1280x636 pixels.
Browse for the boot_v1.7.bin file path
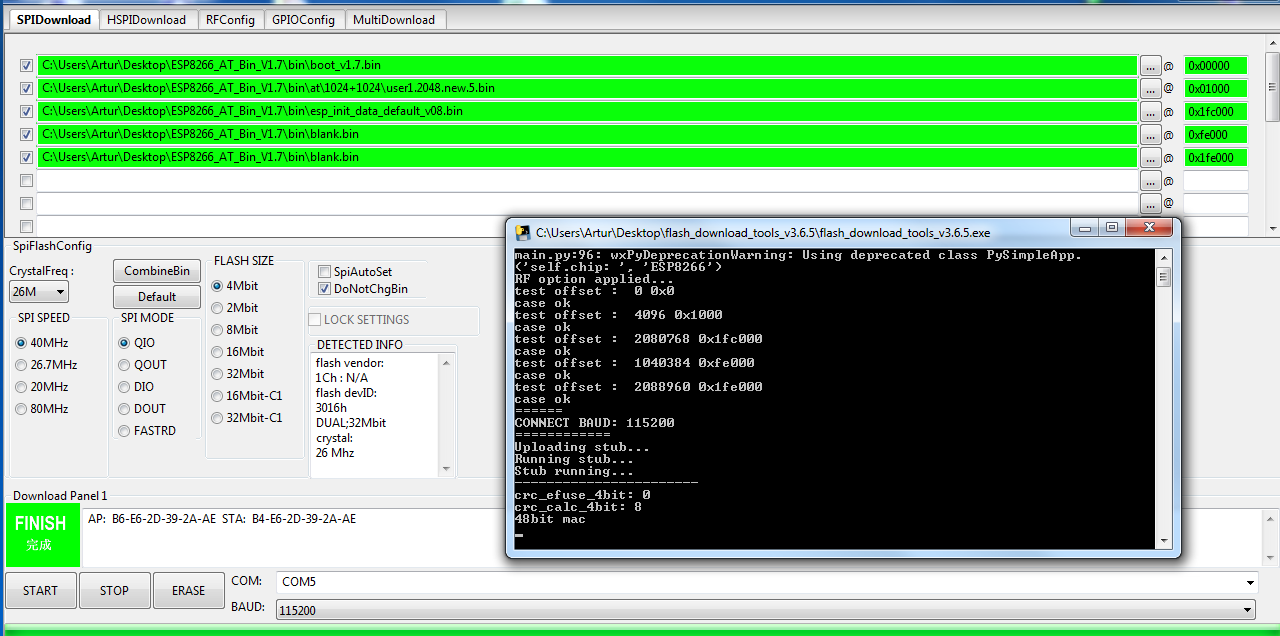pos(1150,66)
